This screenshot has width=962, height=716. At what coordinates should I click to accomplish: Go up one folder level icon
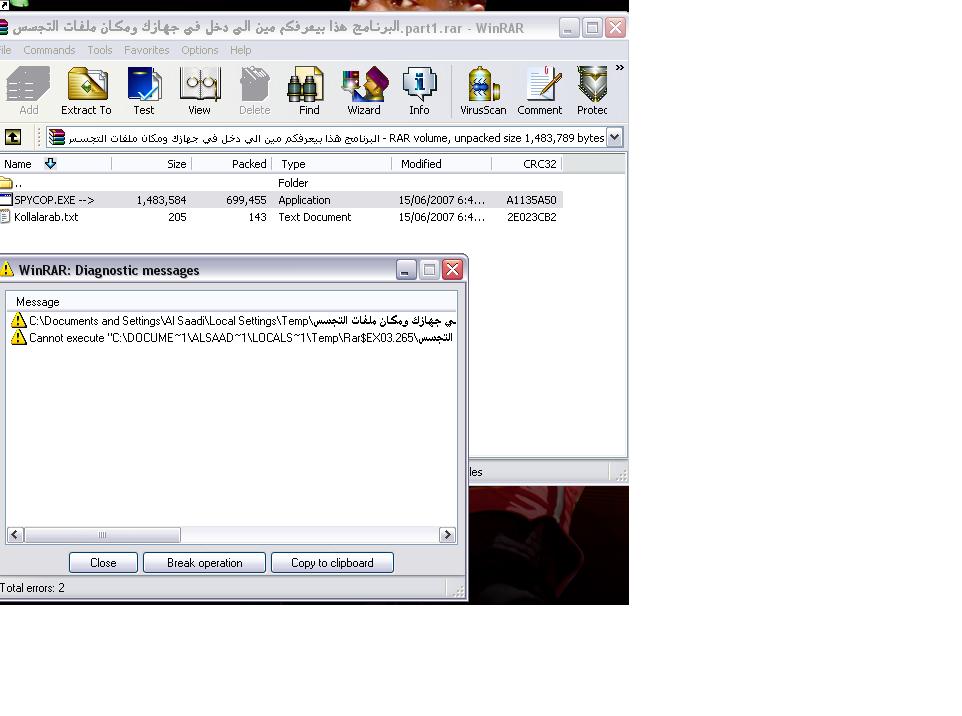[x=13, y=137]
